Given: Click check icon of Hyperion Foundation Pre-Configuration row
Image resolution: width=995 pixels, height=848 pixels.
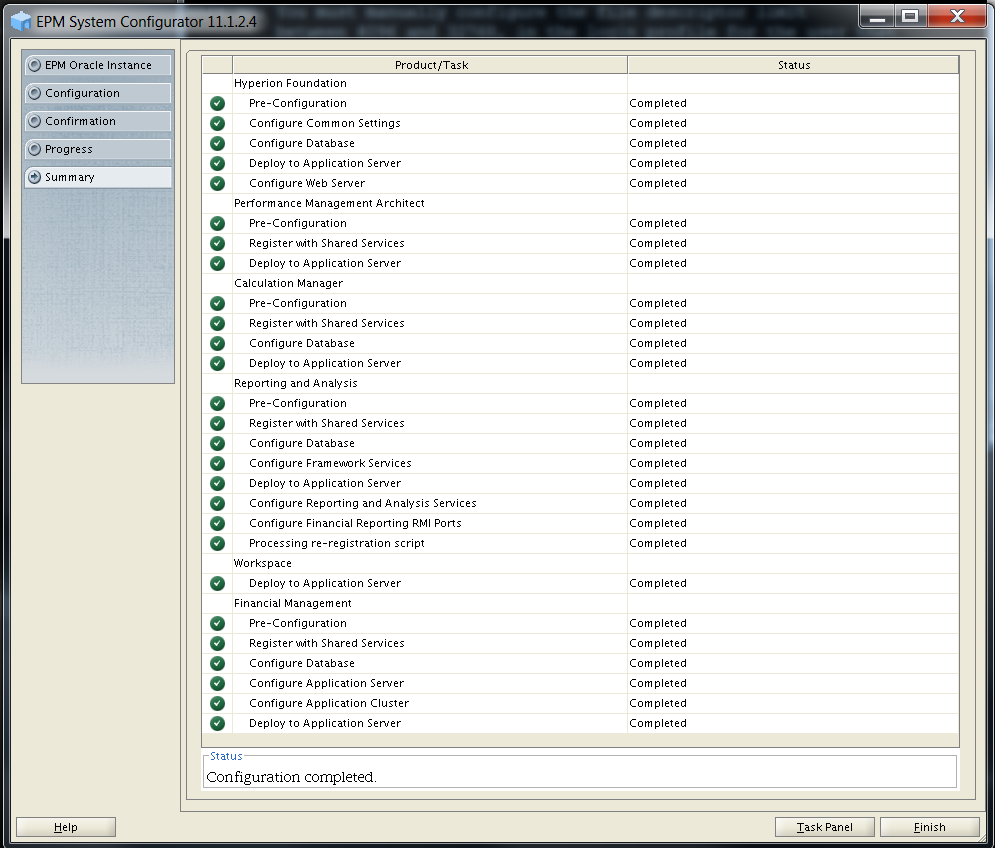Looking at the screenshot, I should (217, 103).
